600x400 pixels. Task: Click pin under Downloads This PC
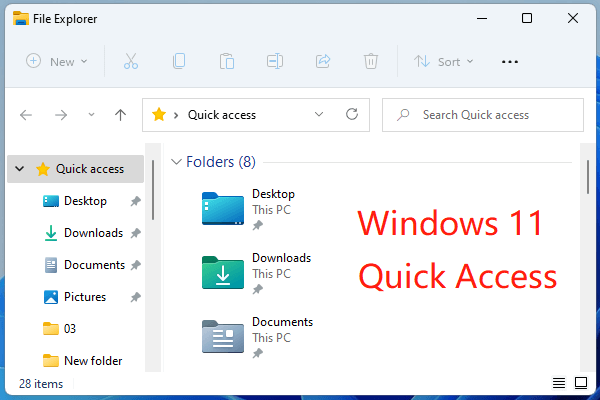coord(258,290)
